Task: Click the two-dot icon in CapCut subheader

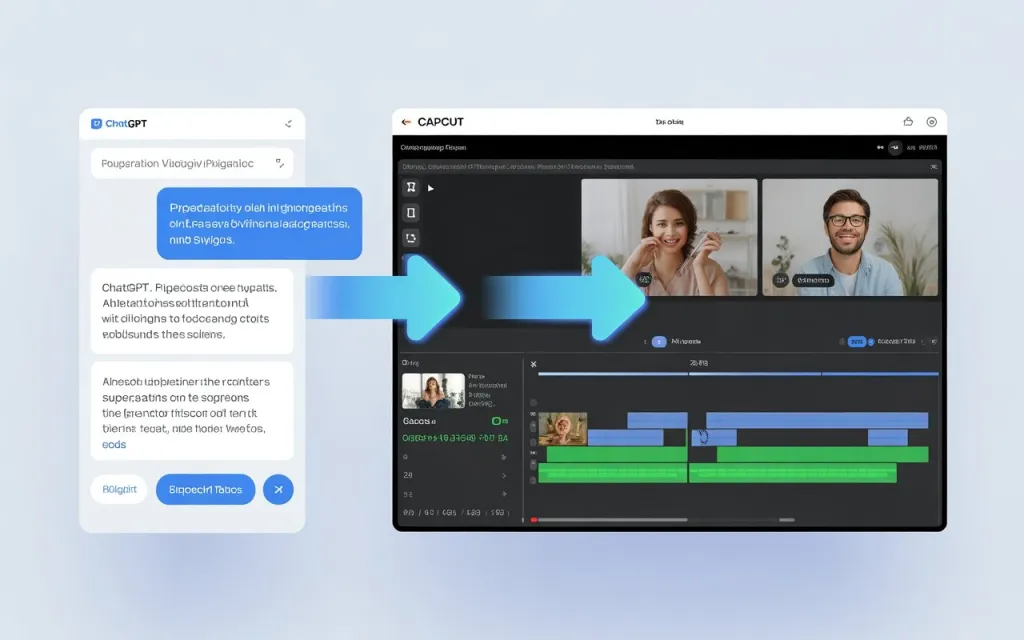Action: (x=880, y=148)
